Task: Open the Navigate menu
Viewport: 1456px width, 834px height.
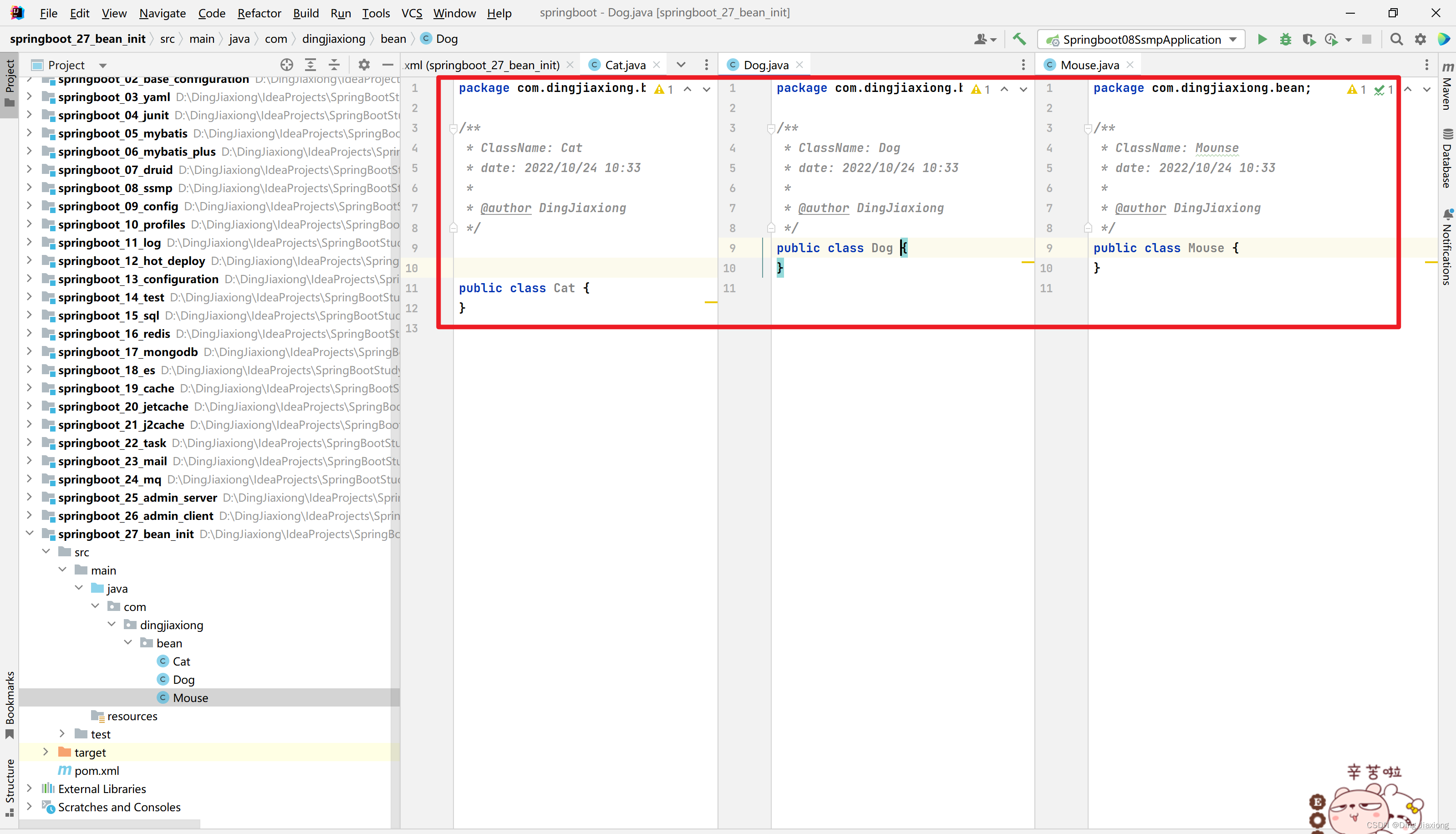Action: tap(163, 13)
